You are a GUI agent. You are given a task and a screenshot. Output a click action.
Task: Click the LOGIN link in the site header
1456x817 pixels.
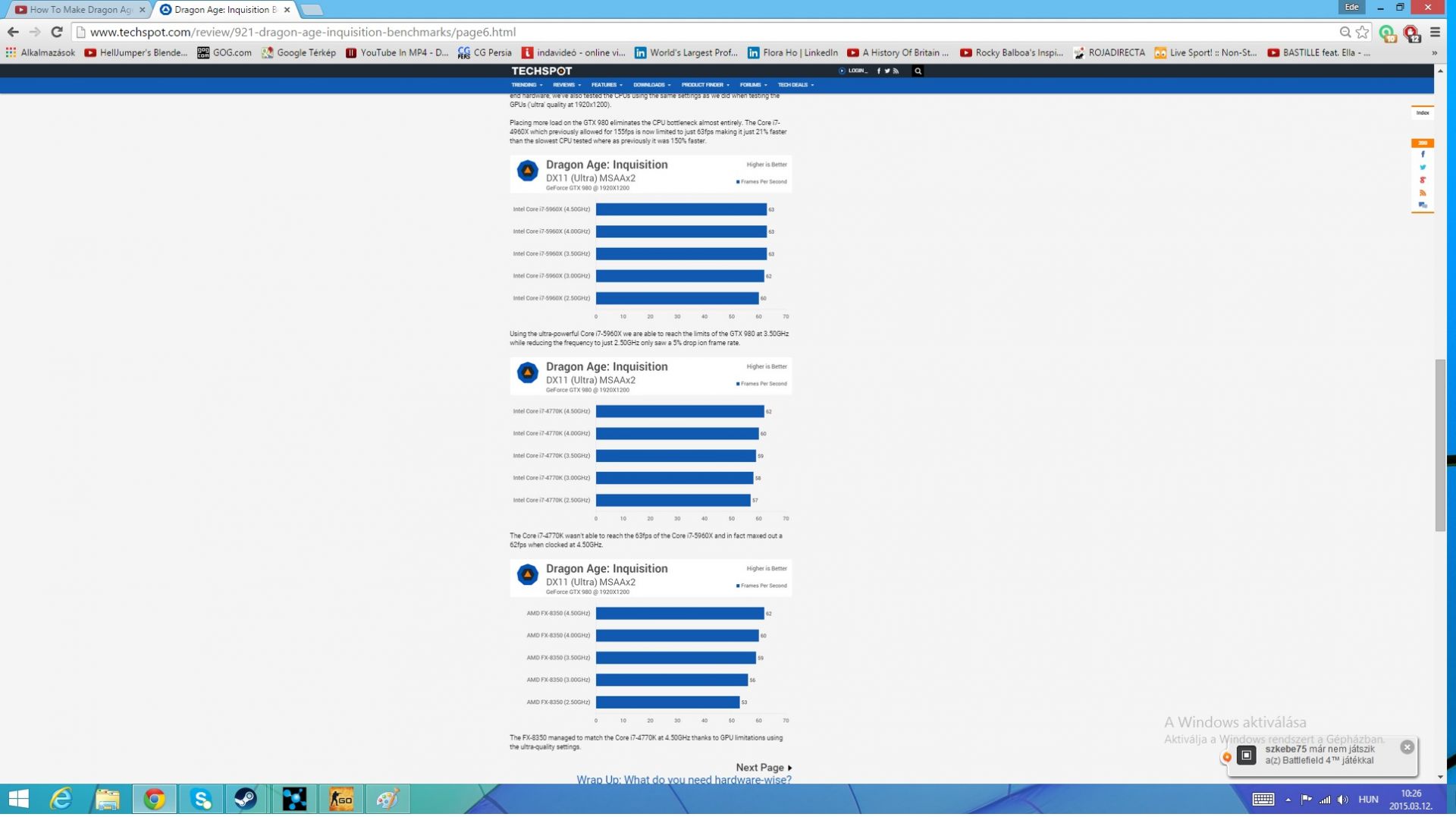pyautogui.click(x=854, y=71)
